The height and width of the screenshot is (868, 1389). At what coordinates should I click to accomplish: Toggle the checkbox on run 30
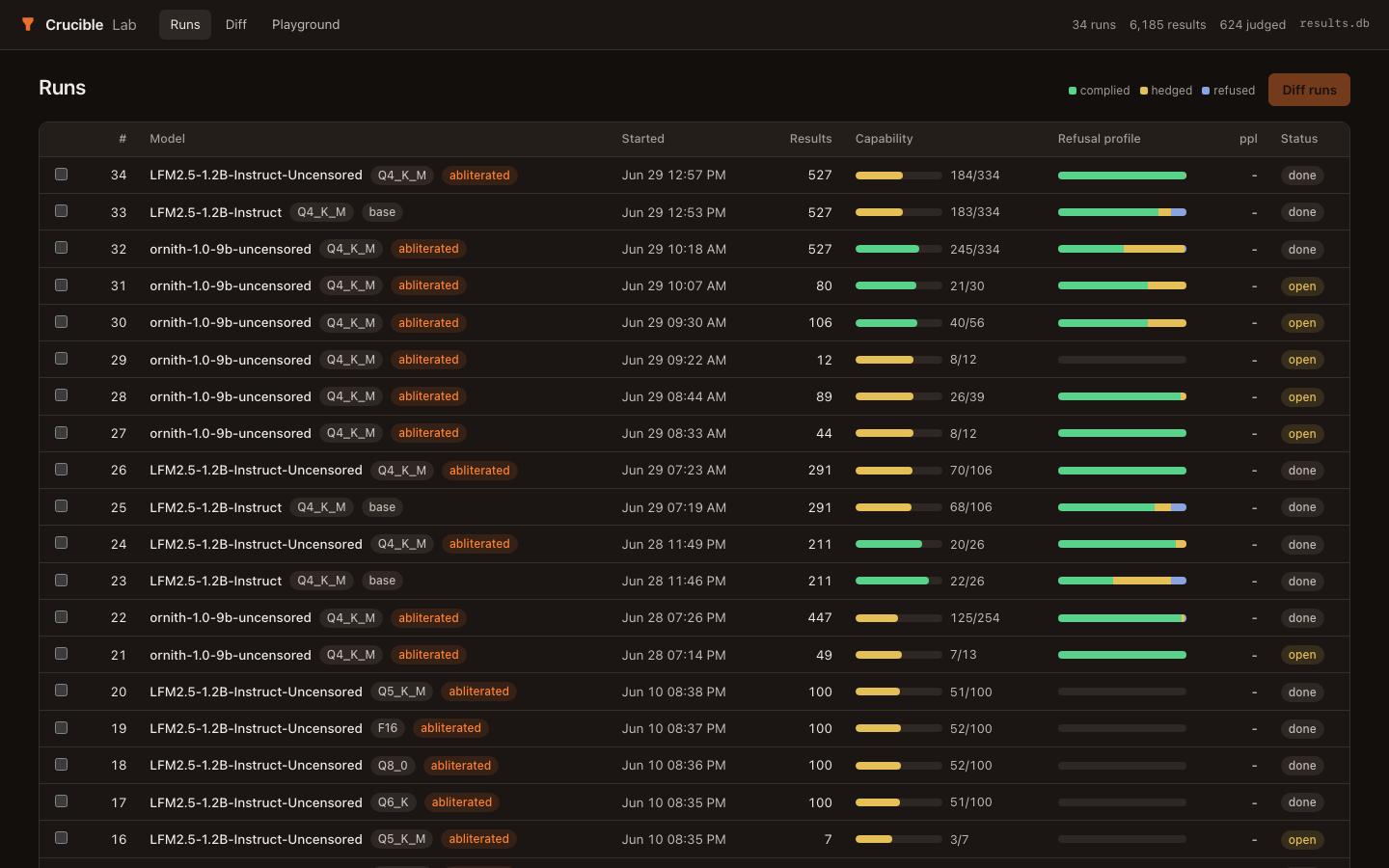point(62,322)
